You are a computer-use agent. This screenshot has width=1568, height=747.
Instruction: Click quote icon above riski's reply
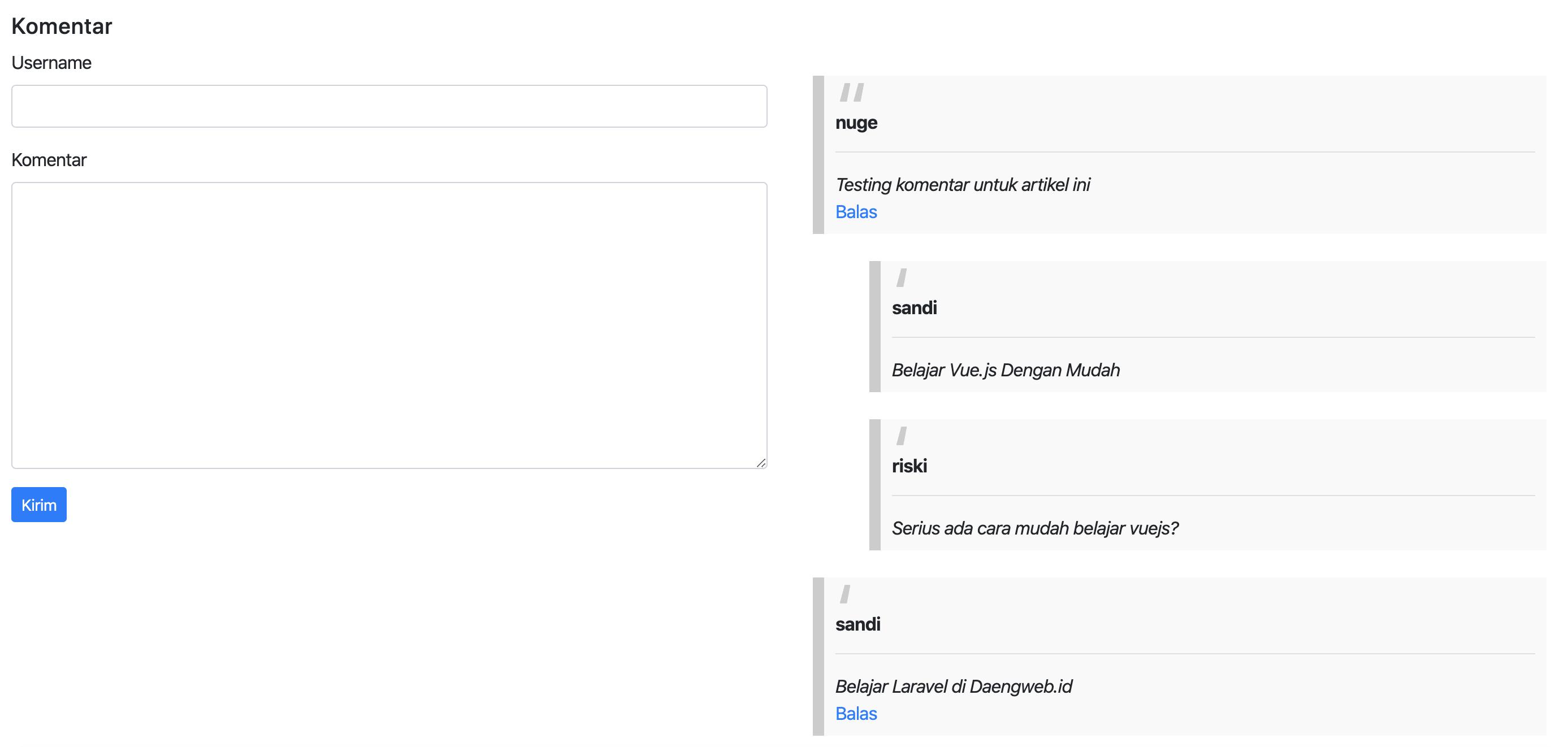pos(902,436)
